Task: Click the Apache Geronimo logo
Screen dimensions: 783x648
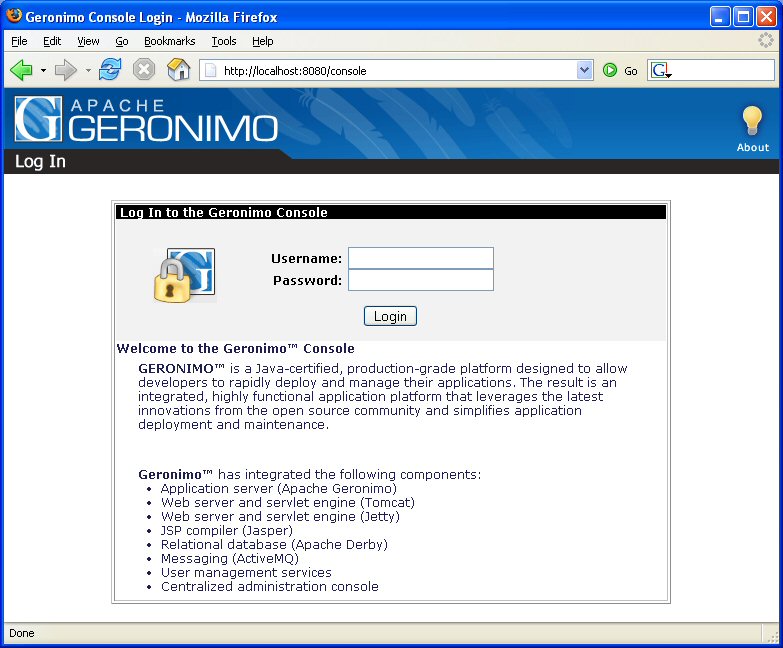Action: (146, 119)
